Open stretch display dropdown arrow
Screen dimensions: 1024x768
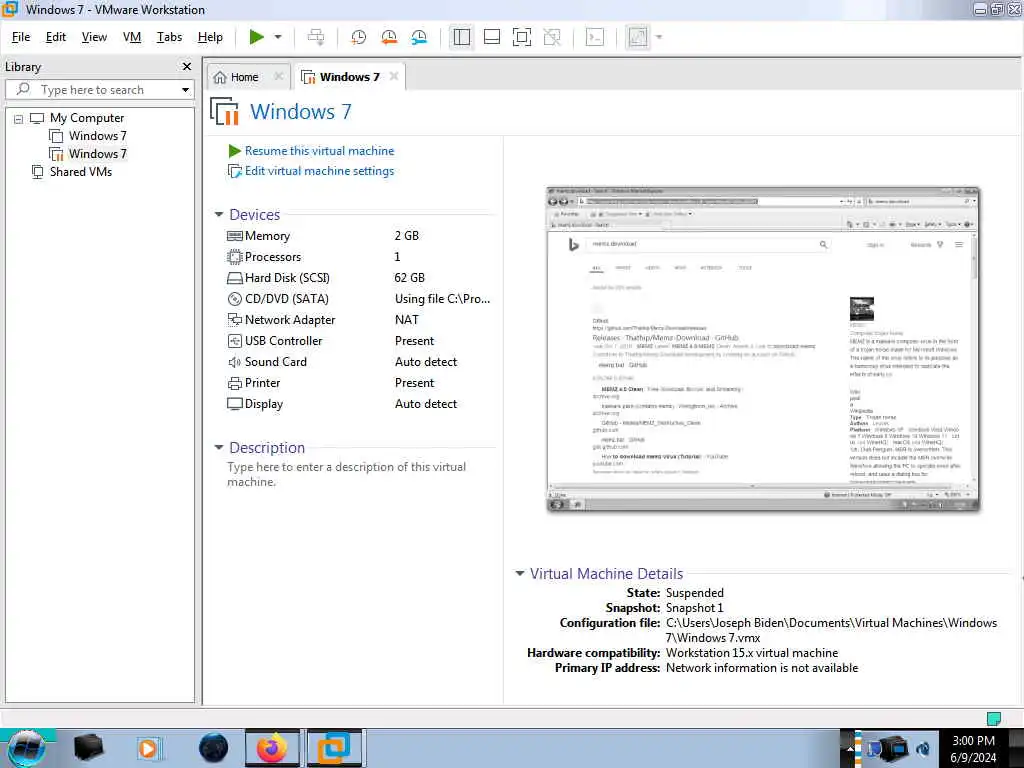pyautogui.click(x=659, y=37)
